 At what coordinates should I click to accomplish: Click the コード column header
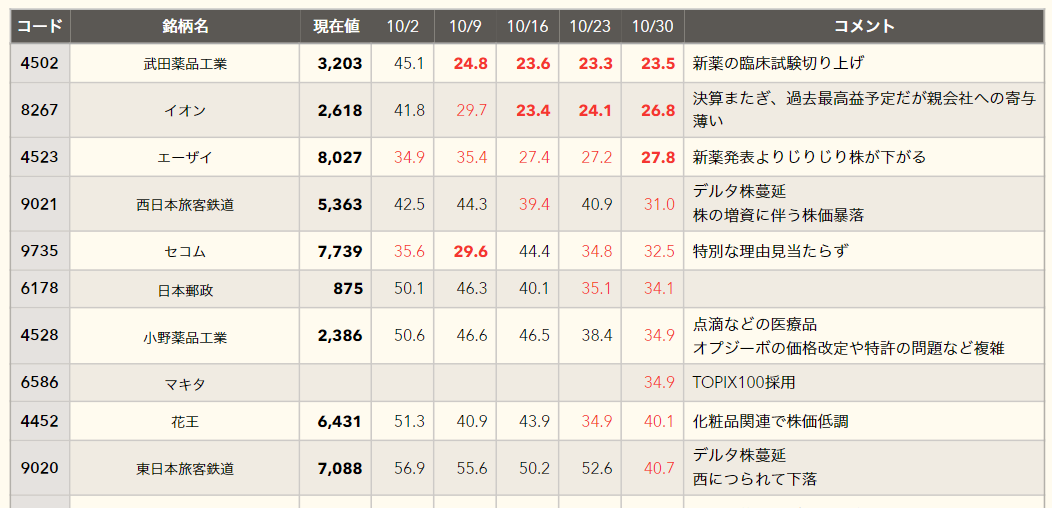click(x=40, y=26)
